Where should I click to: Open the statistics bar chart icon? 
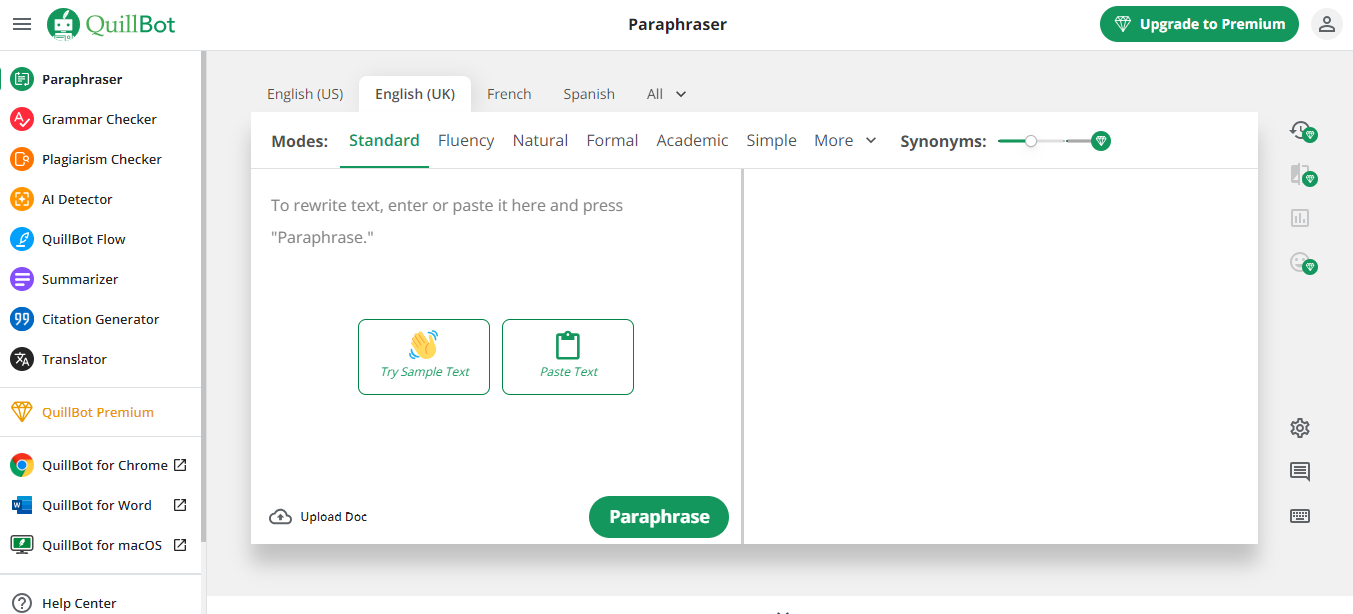(x=1300, y=218)
